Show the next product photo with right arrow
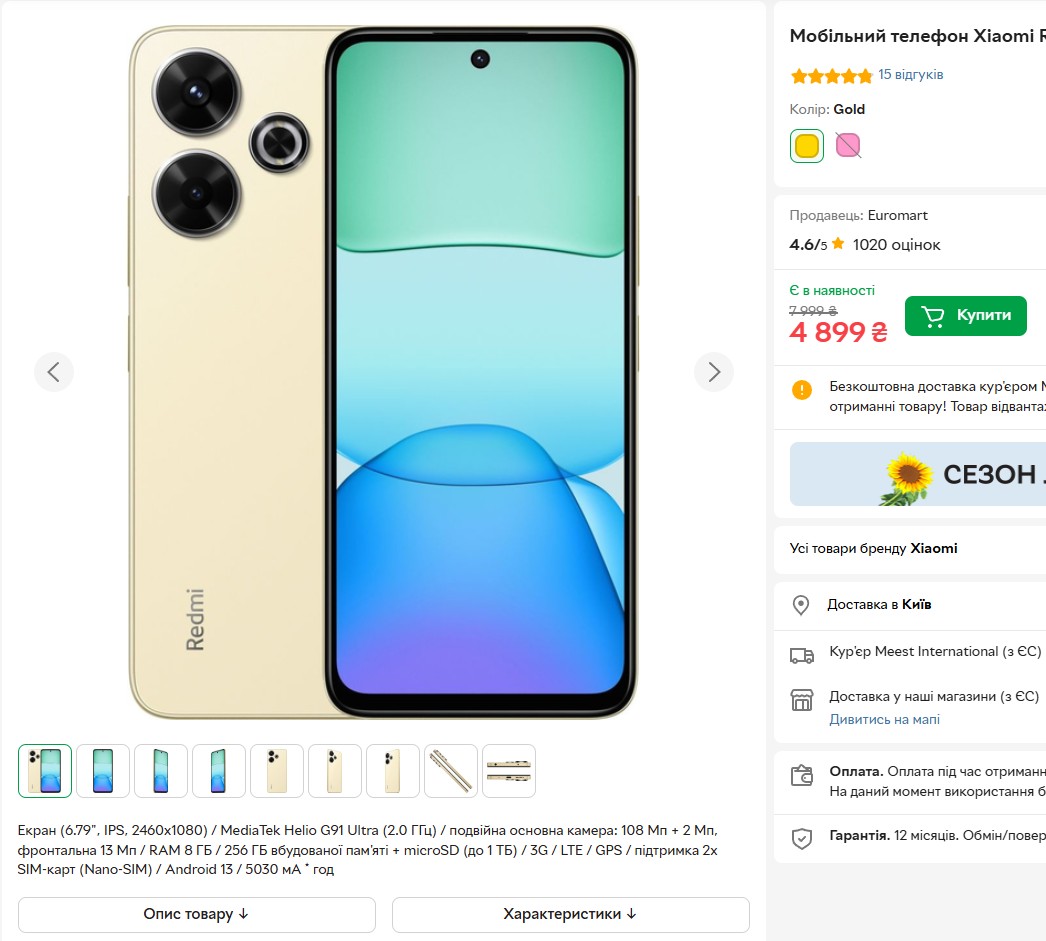 [x=713, y=371]
